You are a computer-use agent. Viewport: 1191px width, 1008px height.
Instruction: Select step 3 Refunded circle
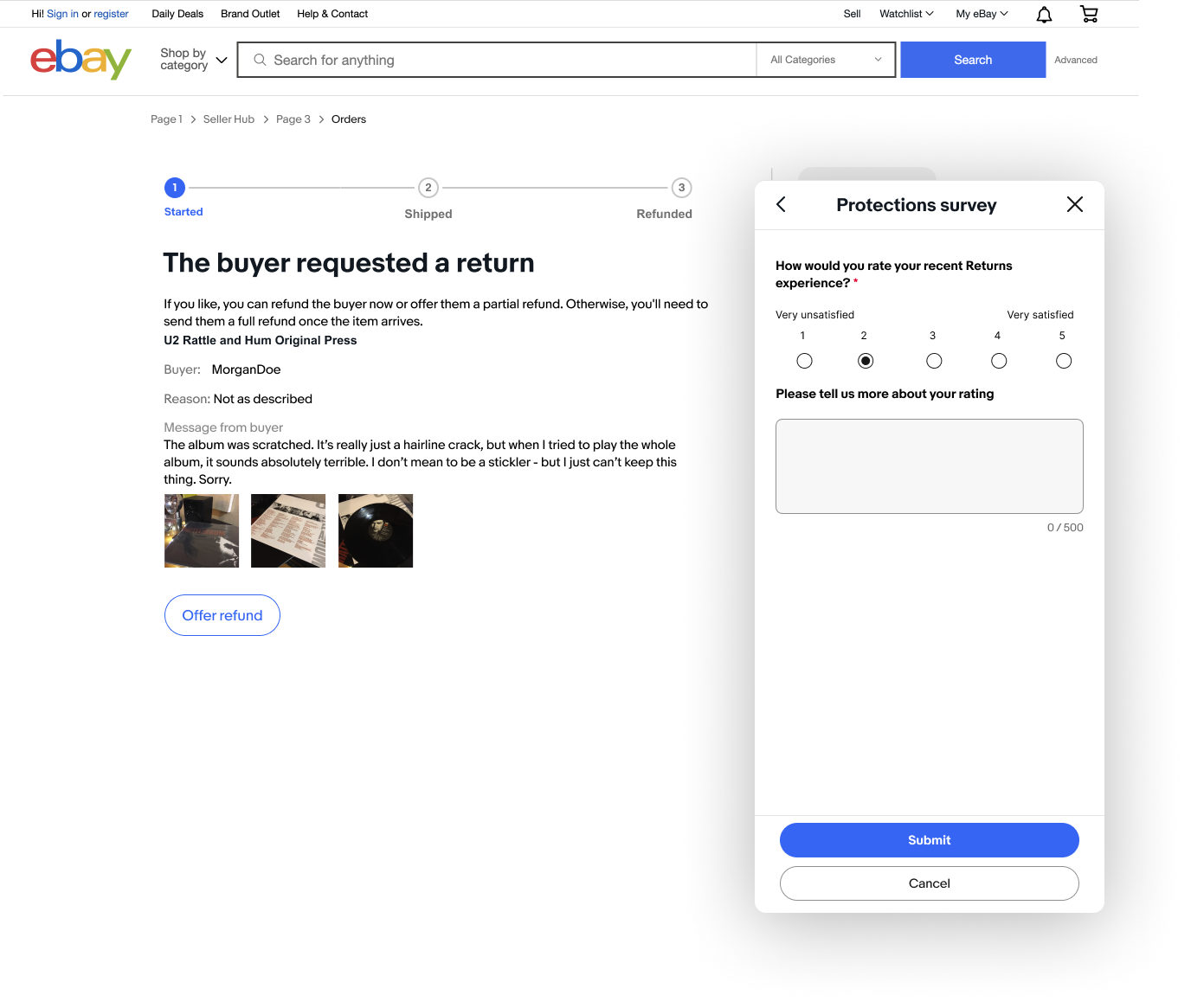point(682,188)
